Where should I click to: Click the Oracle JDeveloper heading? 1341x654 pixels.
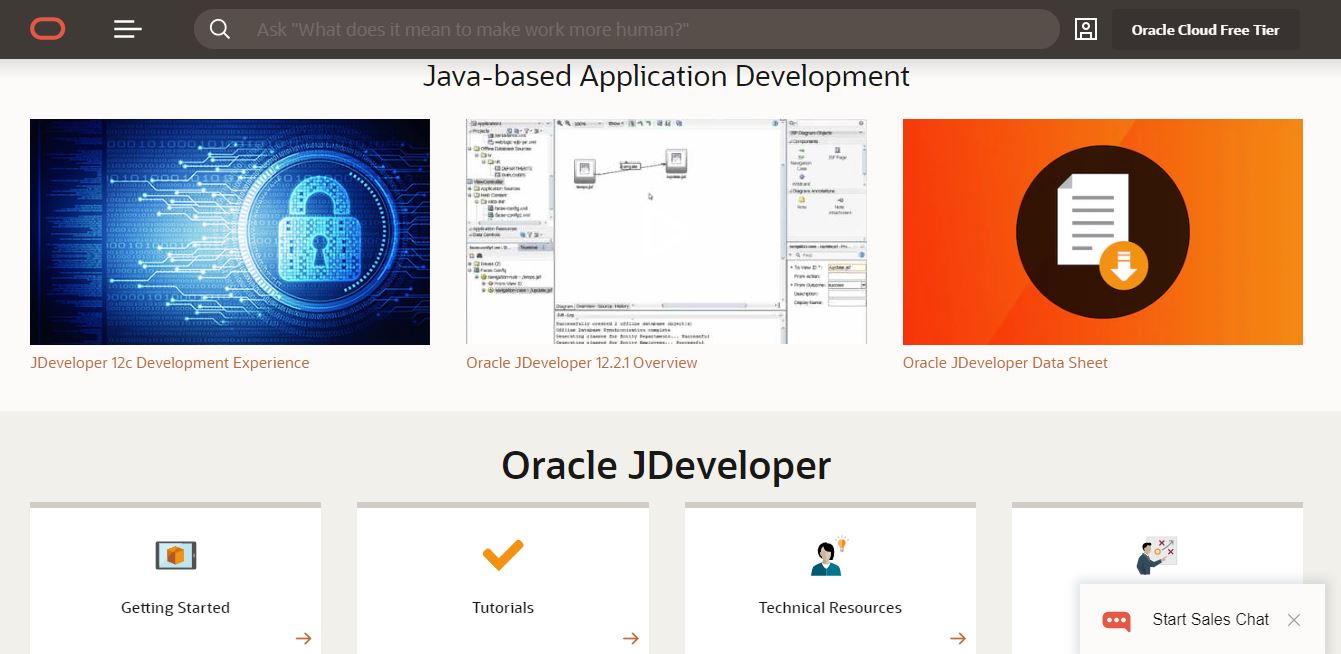[666, 466]
